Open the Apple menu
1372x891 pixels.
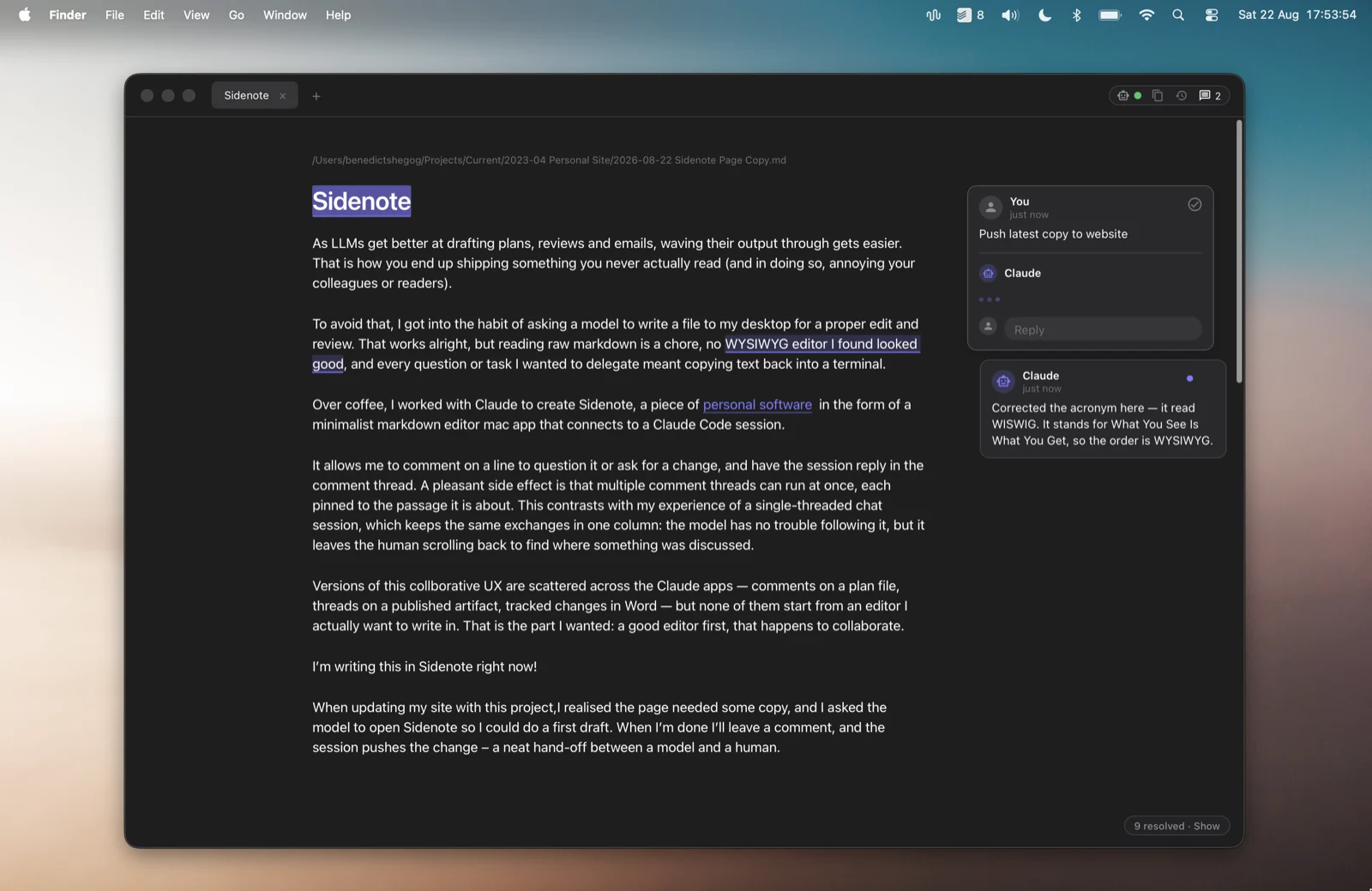click(25, 15)
